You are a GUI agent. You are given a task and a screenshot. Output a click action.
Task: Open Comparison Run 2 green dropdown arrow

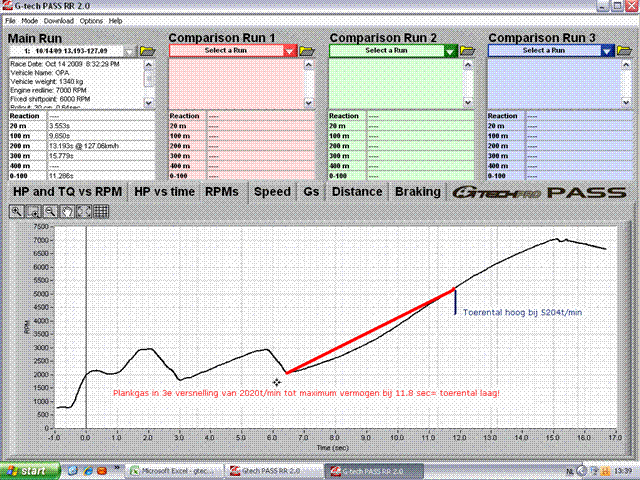pos(450,51)
